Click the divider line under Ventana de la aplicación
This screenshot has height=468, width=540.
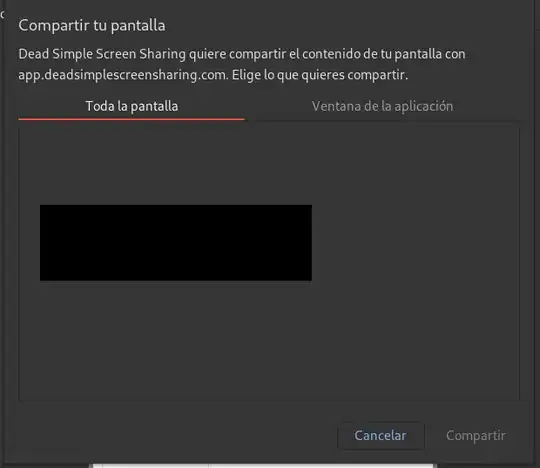[382, 121]
